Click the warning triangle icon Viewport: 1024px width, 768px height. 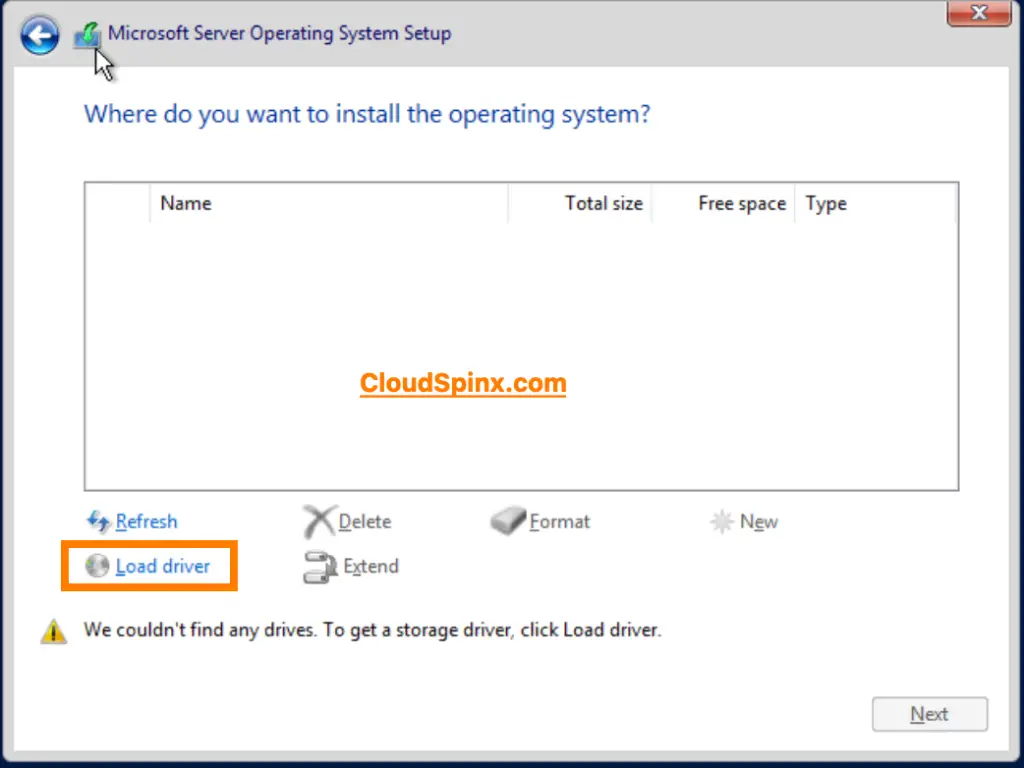(53, 630)
